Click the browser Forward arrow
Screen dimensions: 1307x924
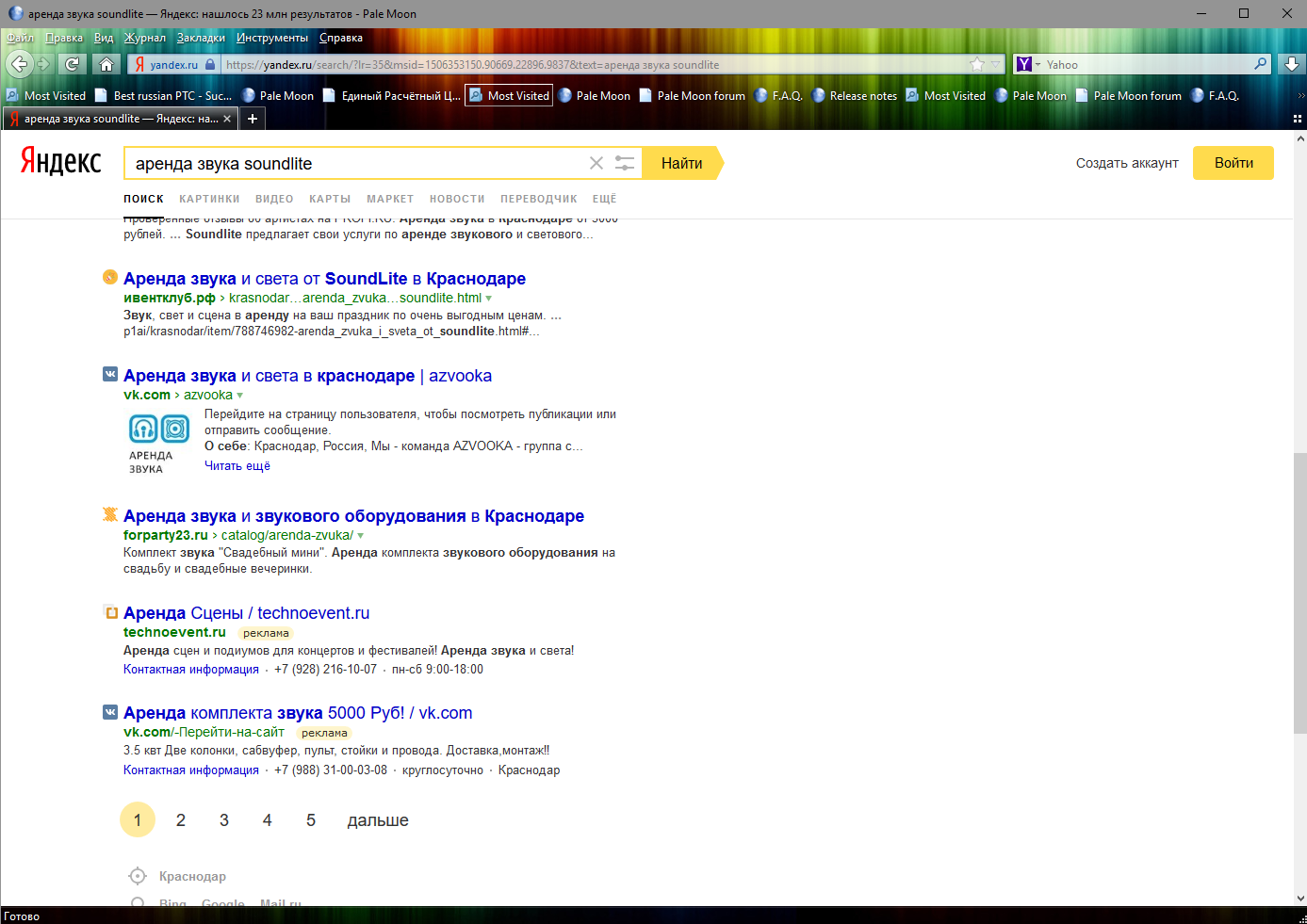(x=43, y=64)
